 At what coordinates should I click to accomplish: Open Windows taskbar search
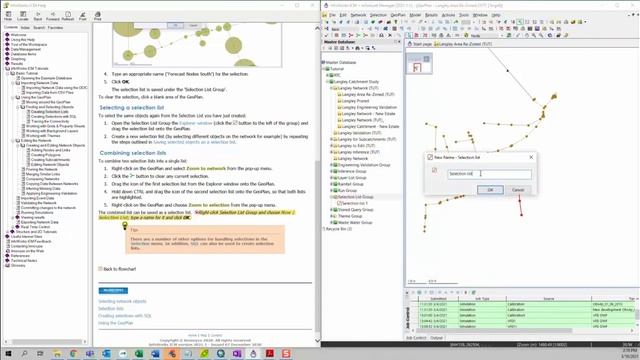[24, 353]
